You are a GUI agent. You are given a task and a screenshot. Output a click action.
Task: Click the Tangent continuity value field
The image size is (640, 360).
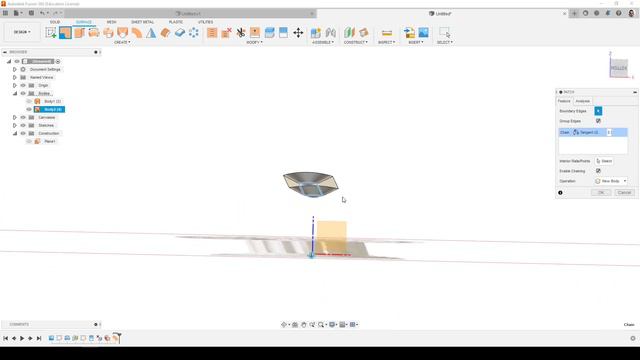(x=609, y=132)
